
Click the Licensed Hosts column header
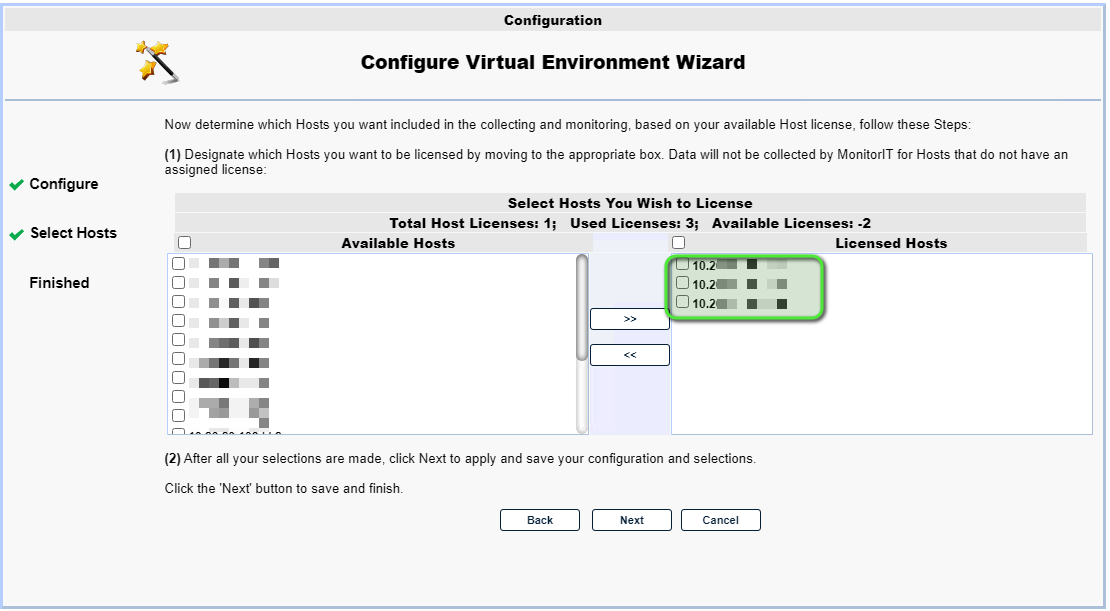pos(891,244)
